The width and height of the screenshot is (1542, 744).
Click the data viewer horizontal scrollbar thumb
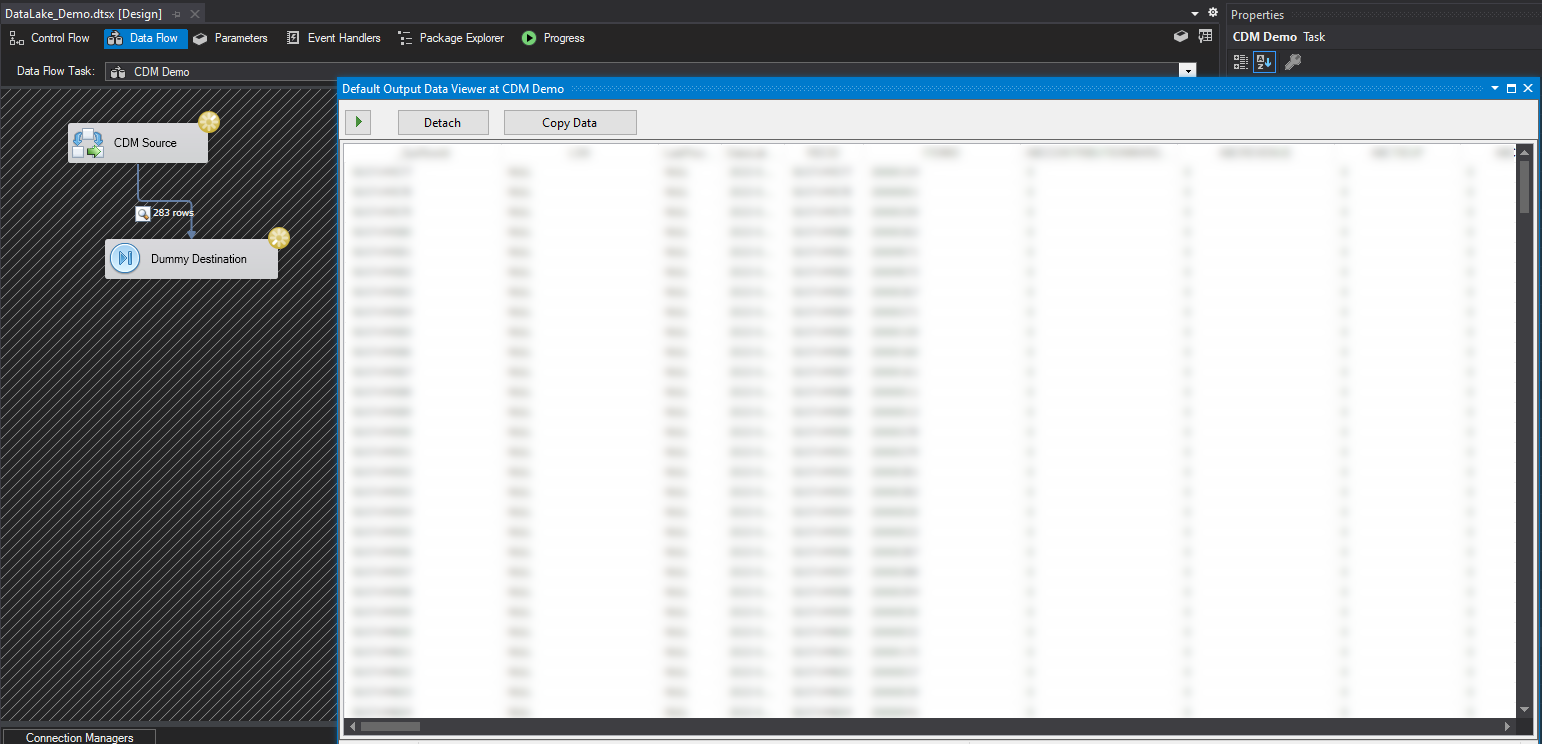[x=390, y=727]
